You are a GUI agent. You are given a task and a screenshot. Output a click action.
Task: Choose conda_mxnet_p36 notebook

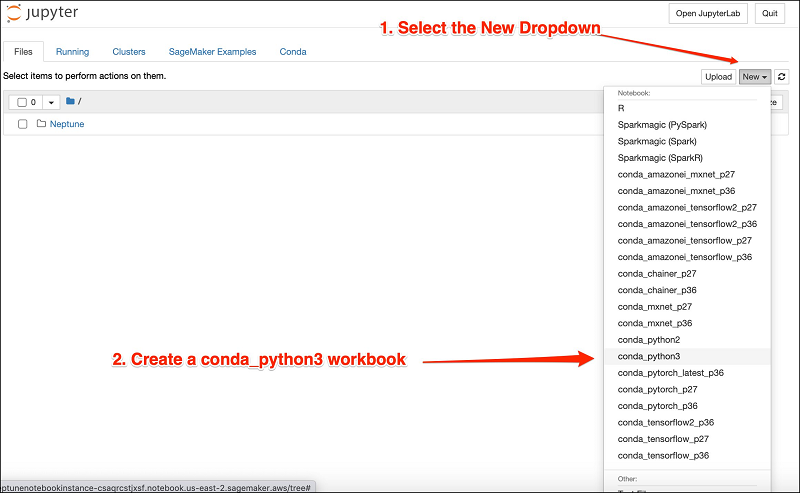pyautogui.click(x=687, y=323)
